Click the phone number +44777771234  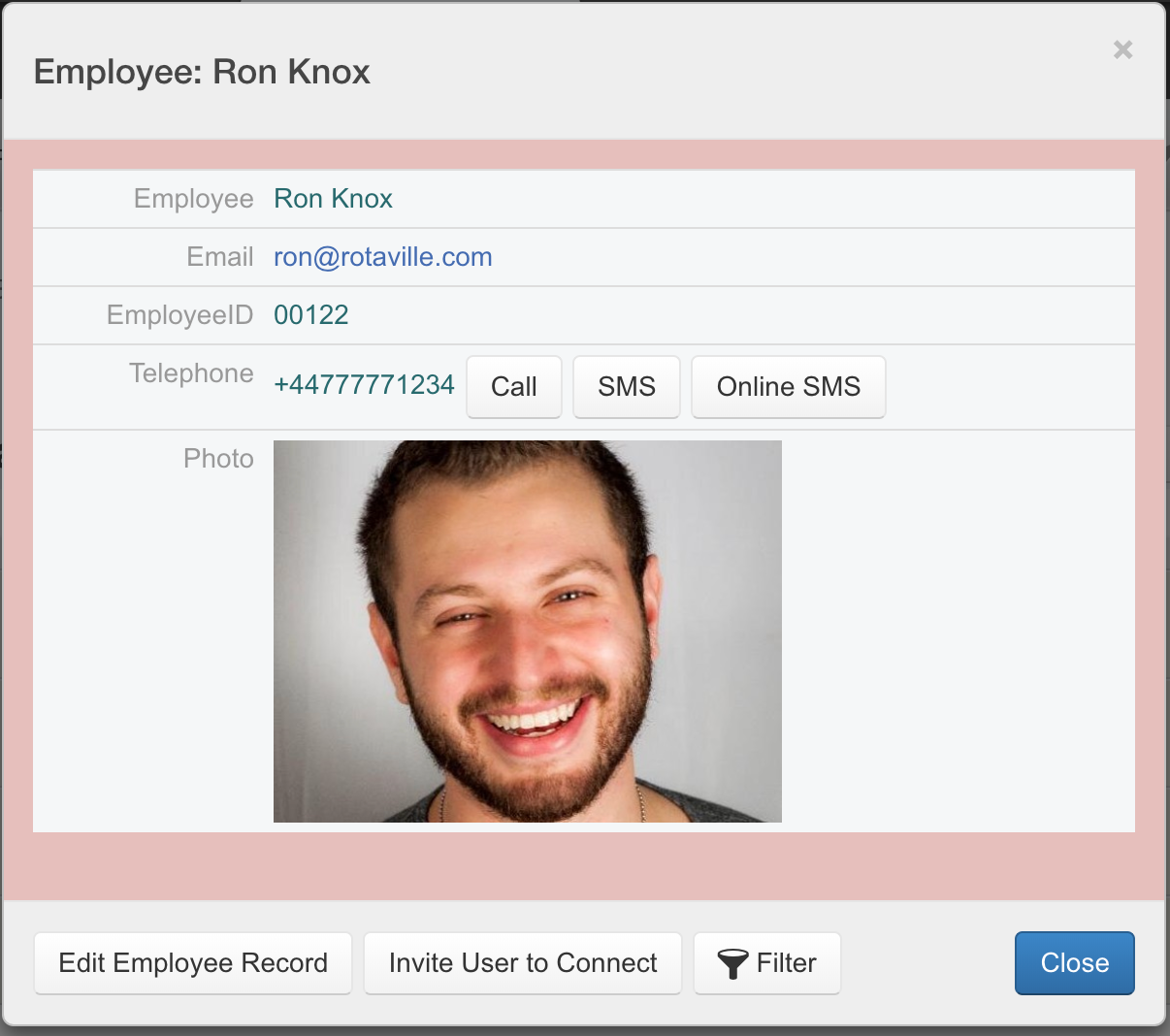364,385
